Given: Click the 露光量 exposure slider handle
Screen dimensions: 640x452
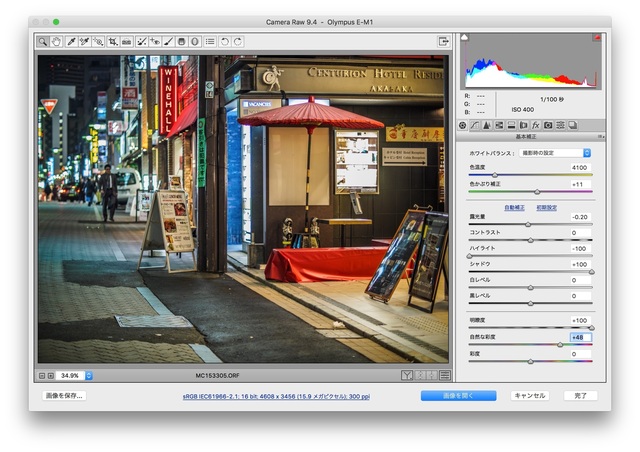Looking at the screenshot, I should (x=528, y=224).
